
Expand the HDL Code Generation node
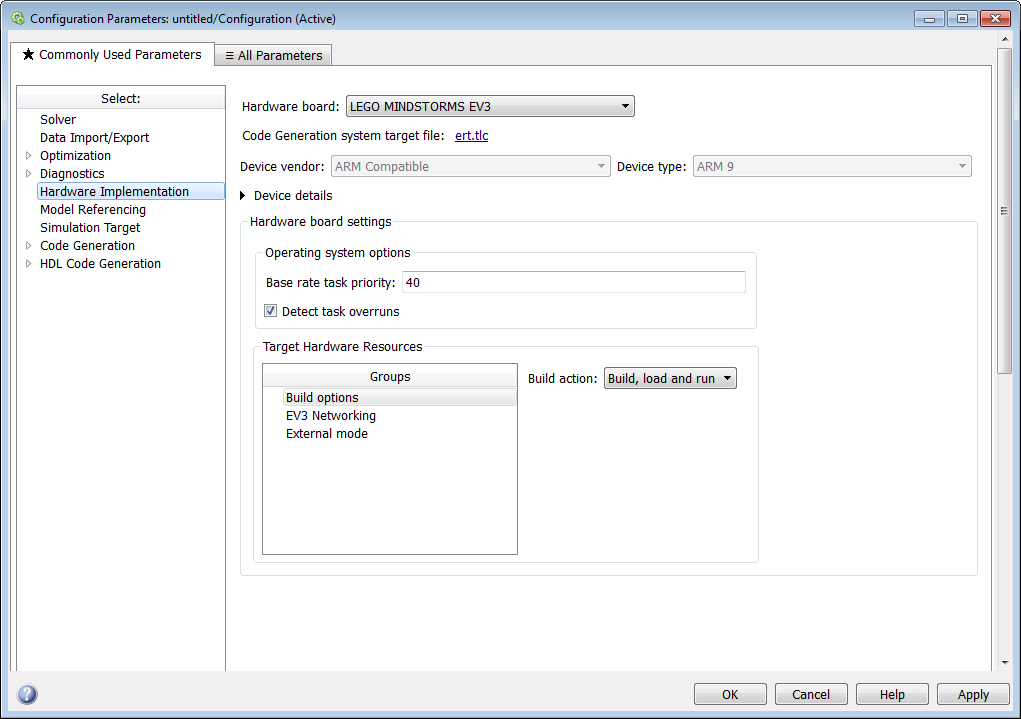pyautogui.click(x=28, y=264)
